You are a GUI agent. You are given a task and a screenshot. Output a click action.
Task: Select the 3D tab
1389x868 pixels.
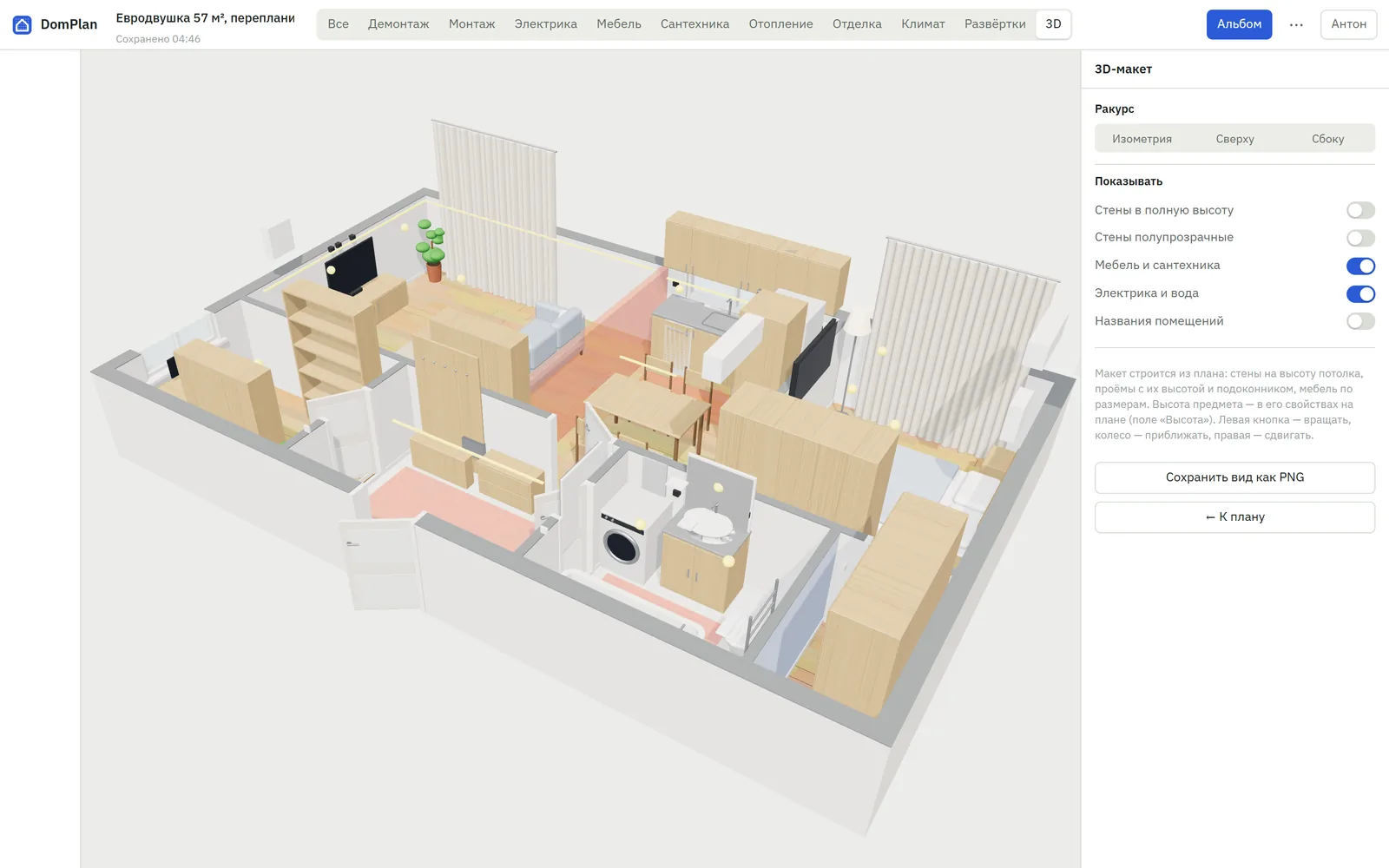(1053, 24)
